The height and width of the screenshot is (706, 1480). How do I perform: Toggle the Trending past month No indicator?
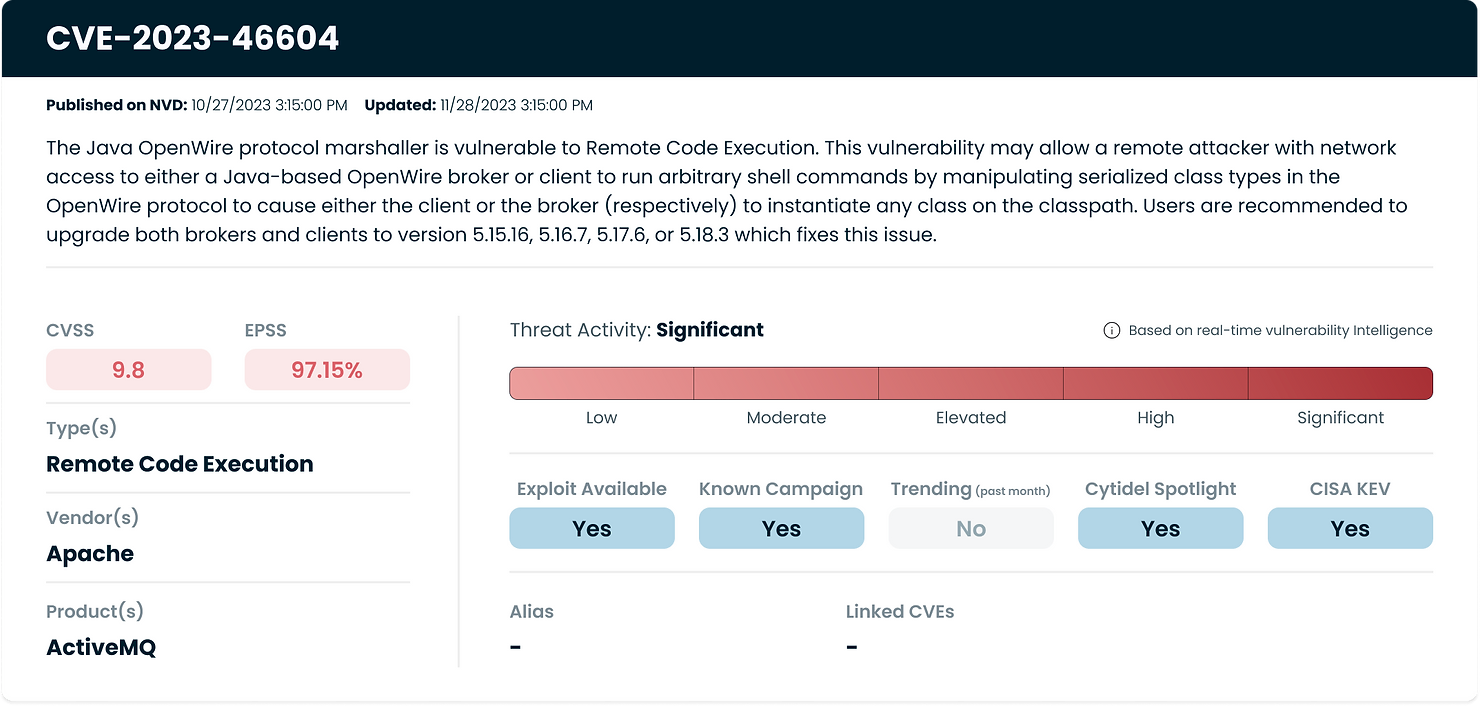coord(971,528)
